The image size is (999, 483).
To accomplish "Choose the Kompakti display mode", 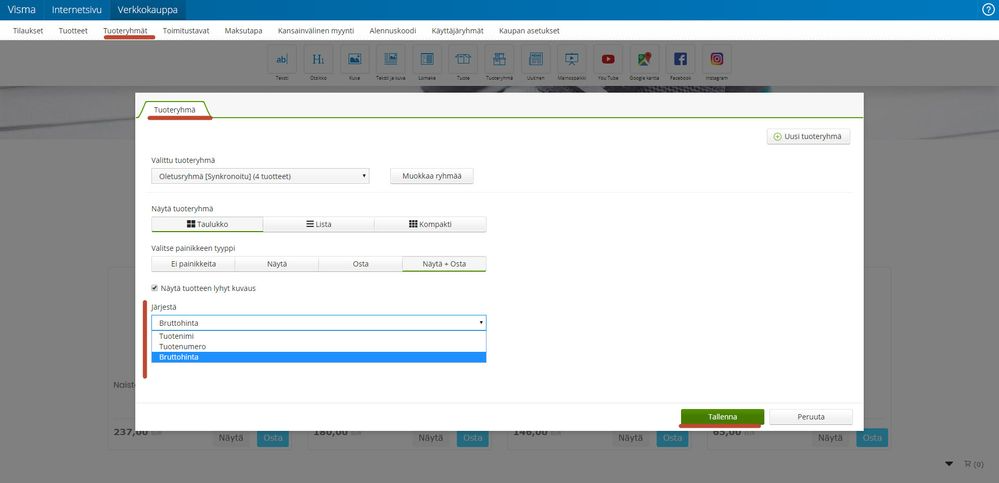I will tap(430, 224).
